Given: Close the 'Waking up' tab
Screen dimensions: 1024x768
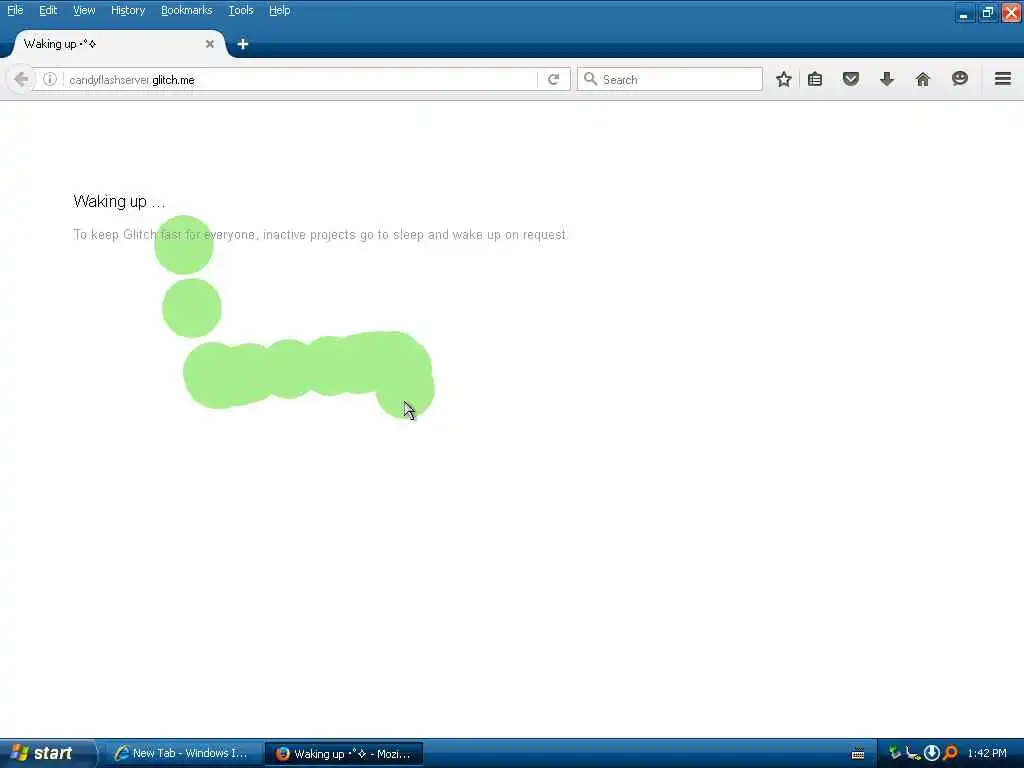Looking at the screenshot, I should (210, 44).
